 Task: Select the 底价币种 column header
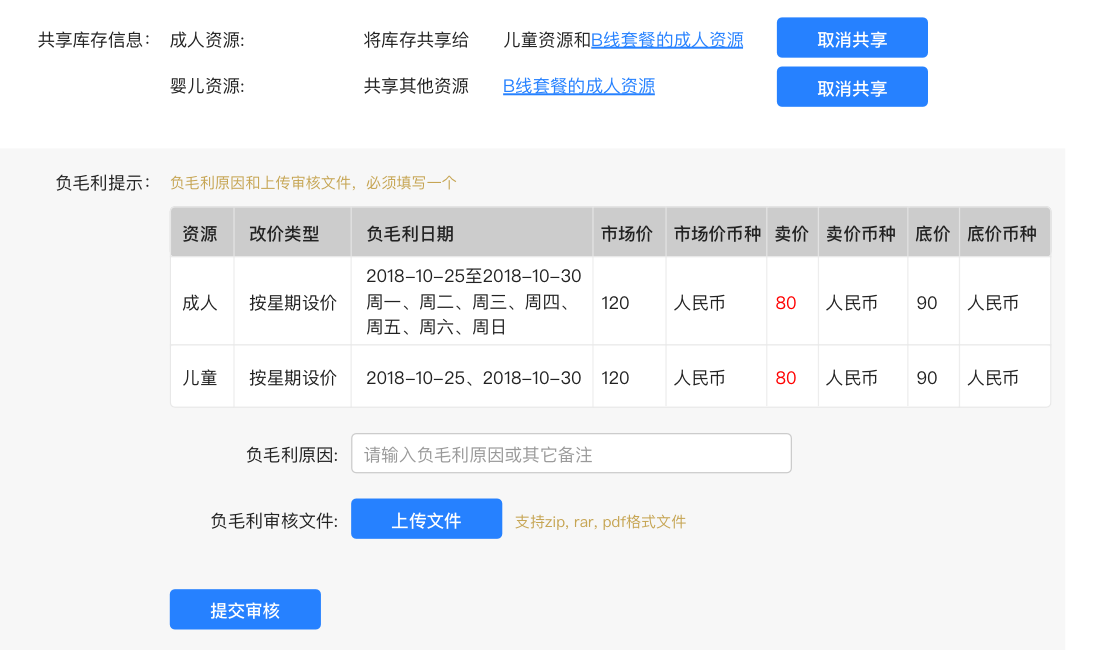tap(1002, 234)
